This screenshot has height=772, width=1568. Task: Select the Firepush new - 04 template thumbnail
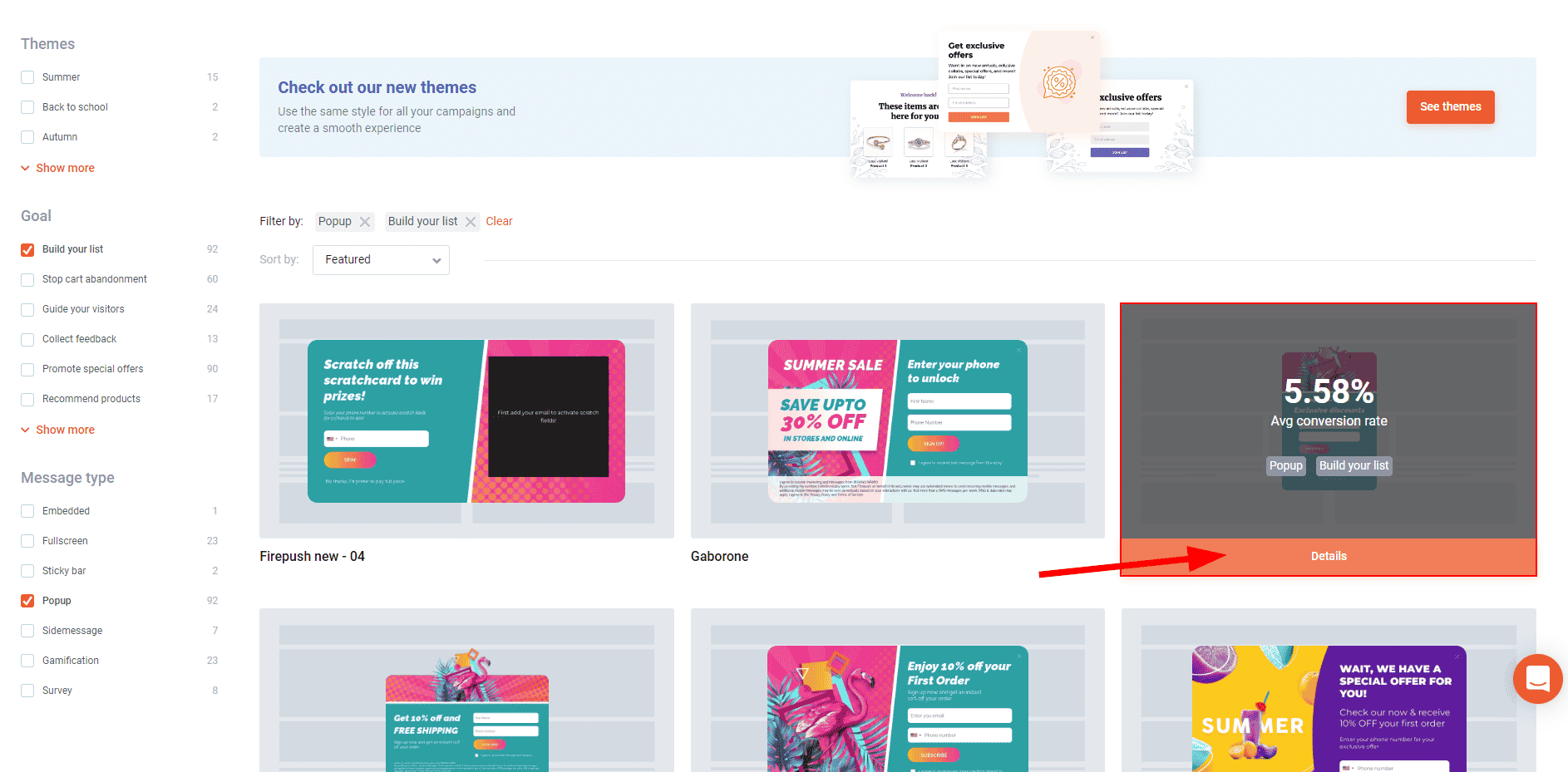click(x=466, y=420)
